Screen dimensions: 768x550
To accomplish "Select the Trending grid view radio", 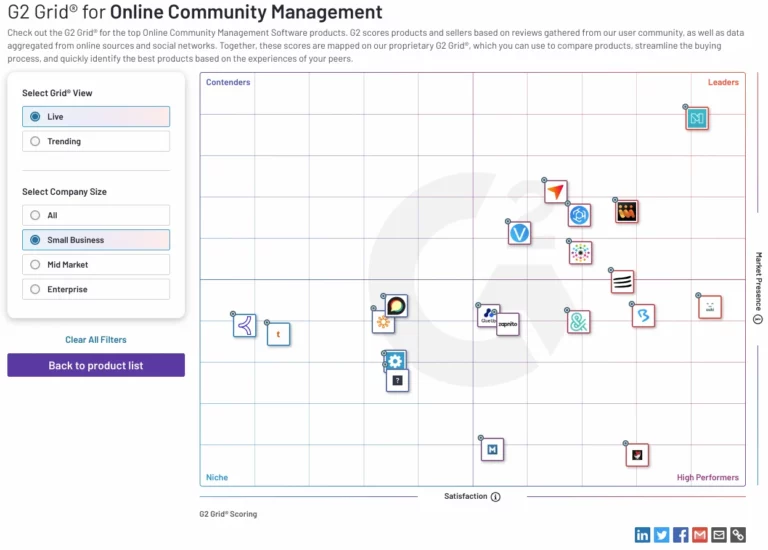I will 96,141.
